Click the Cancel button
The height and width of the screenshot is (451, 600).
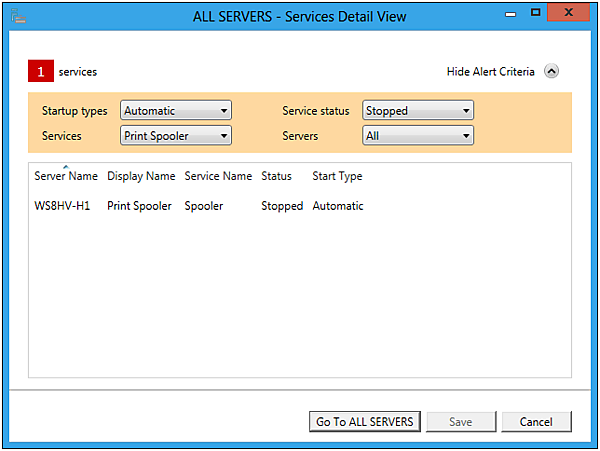pos(536,422)
